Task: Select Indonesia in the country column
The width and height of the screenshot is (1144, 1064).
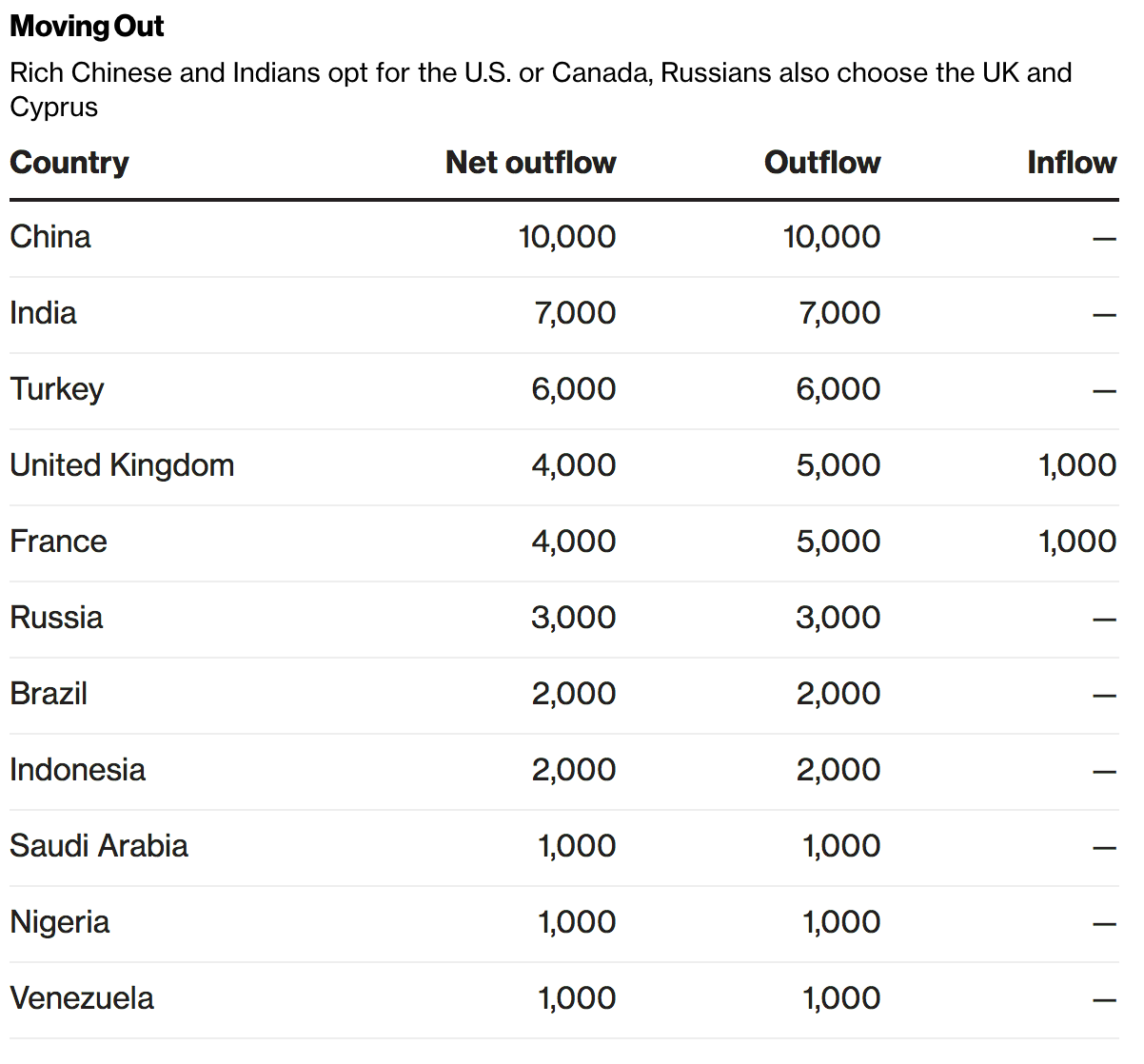Action: [78, 770]
